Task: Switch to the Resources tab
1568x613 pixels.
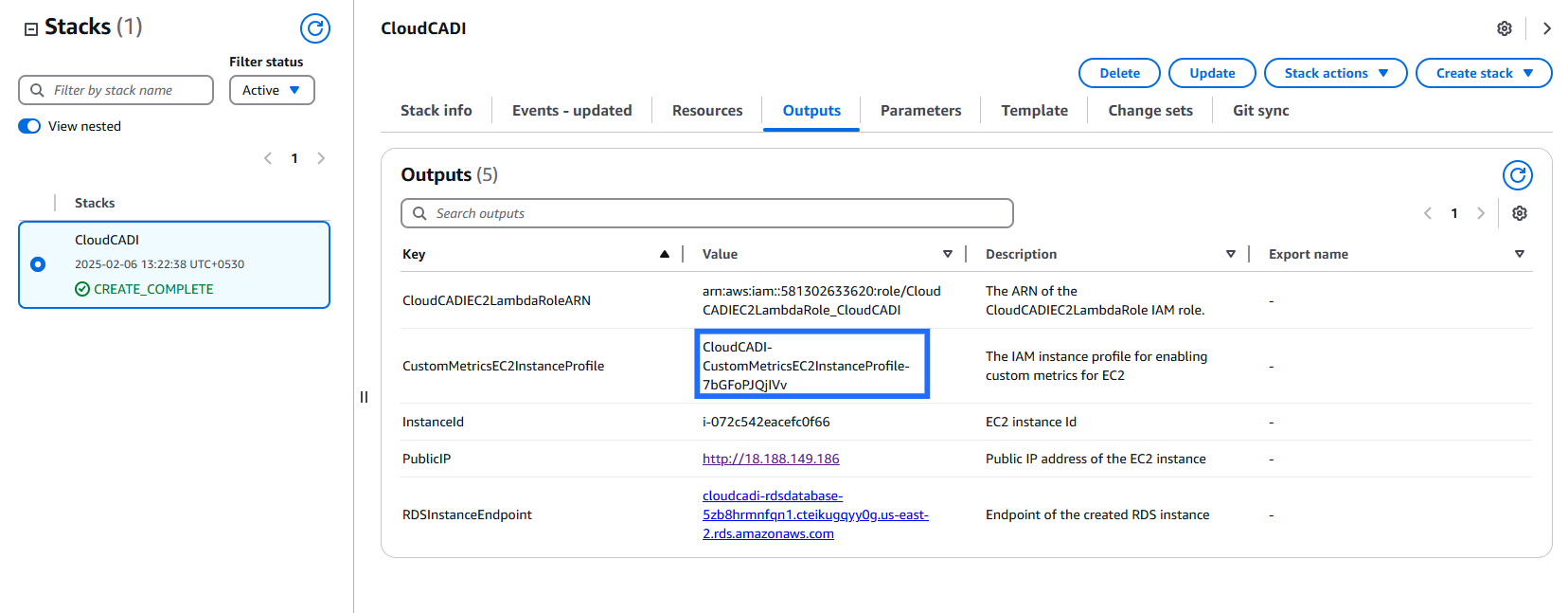Action: click(706, 110)
